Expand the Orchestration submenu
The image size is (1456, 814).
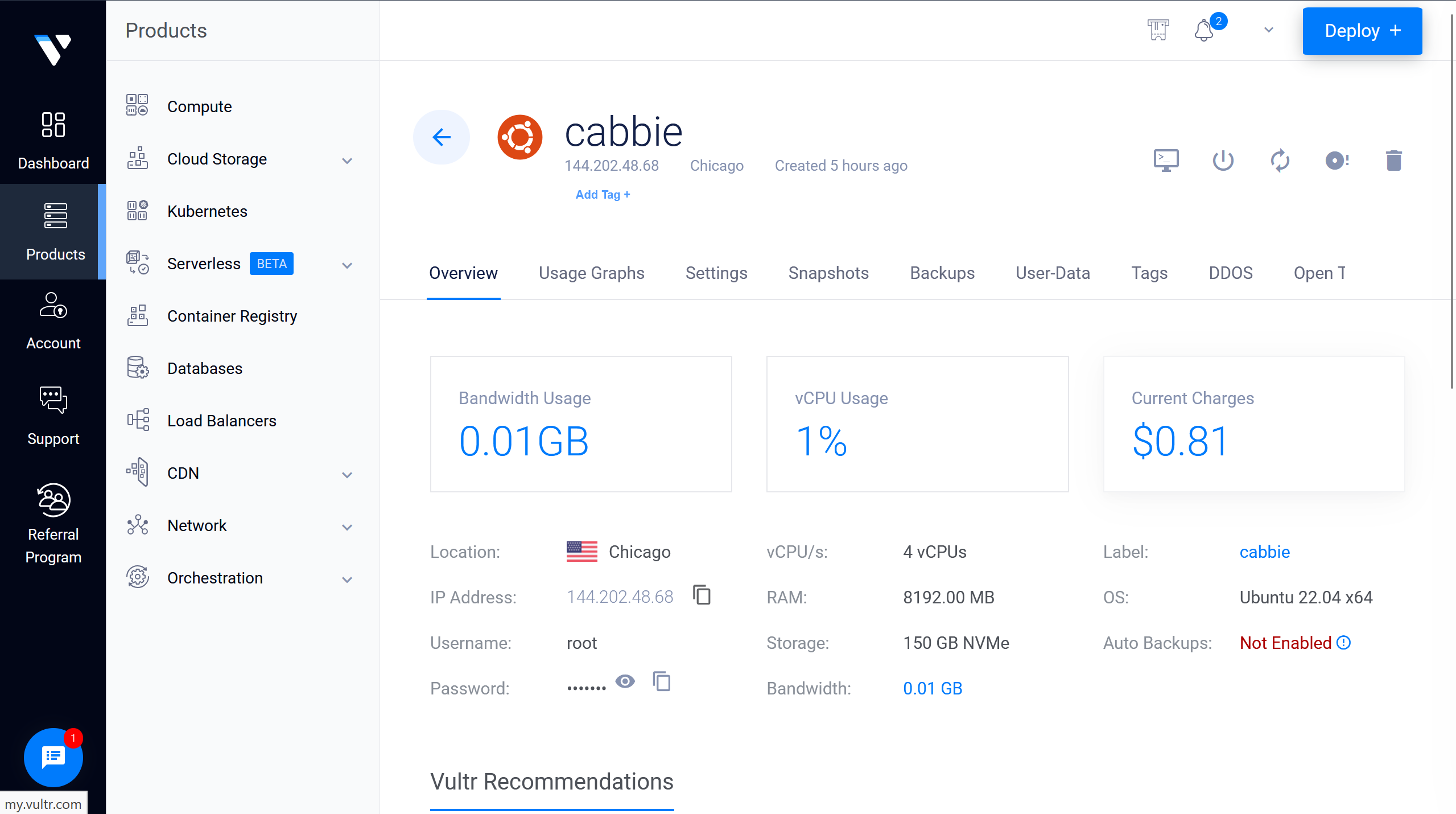tap(347, 579)
